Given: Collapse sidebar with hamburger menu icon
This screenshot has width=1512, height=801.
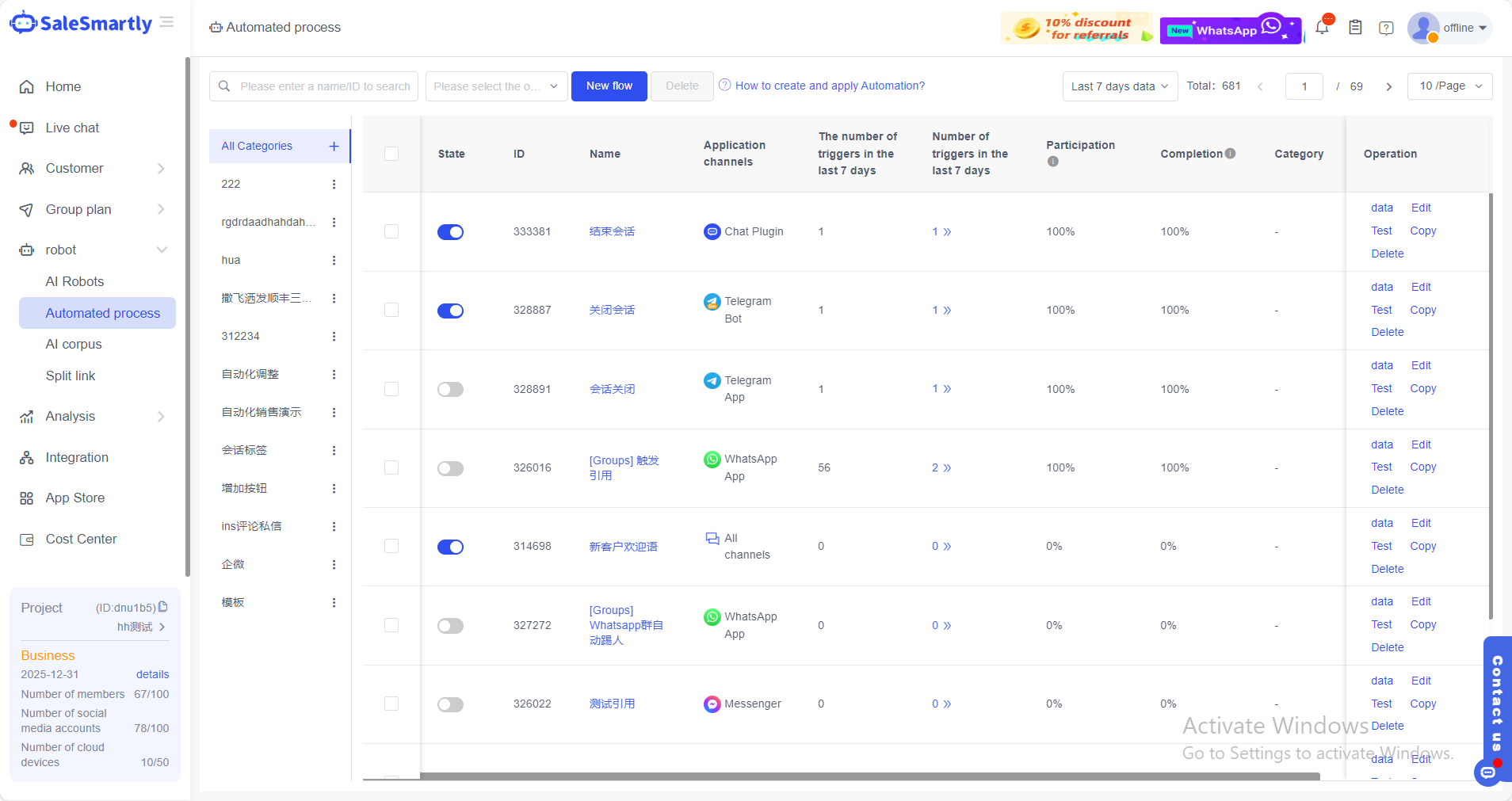Looking at the screenshot, I should [x=166, y=22].
